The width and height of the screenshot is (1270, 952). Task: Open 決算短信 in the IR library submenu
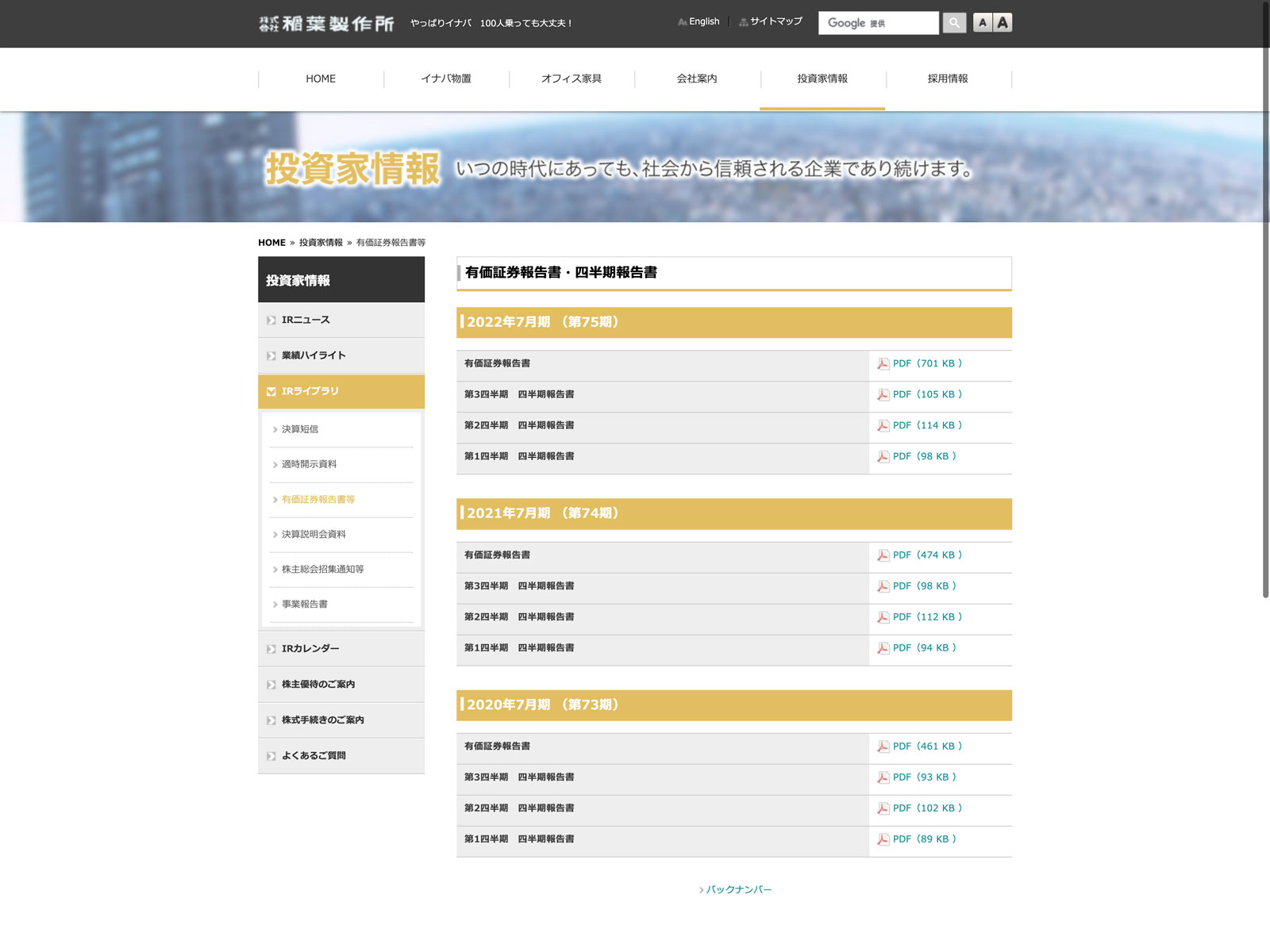[300, 429]
